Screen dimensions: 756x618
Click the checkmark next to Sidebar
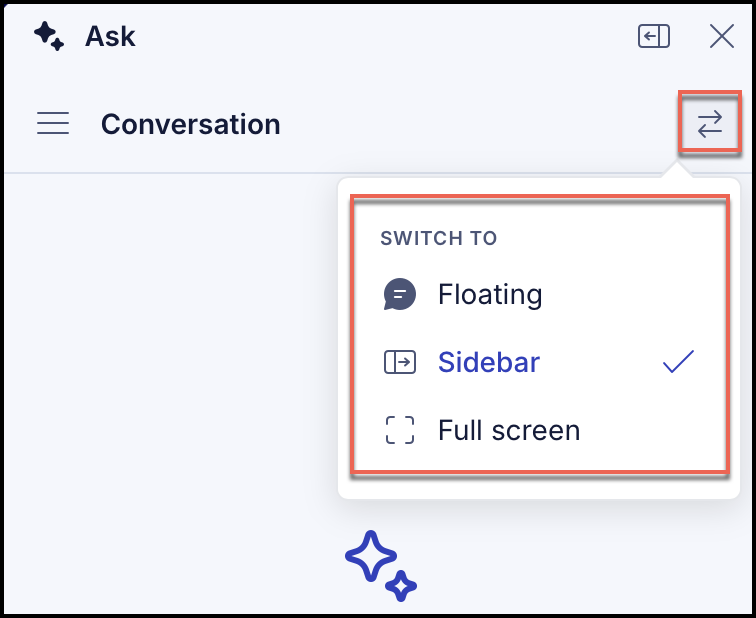(x=678, y=362)
